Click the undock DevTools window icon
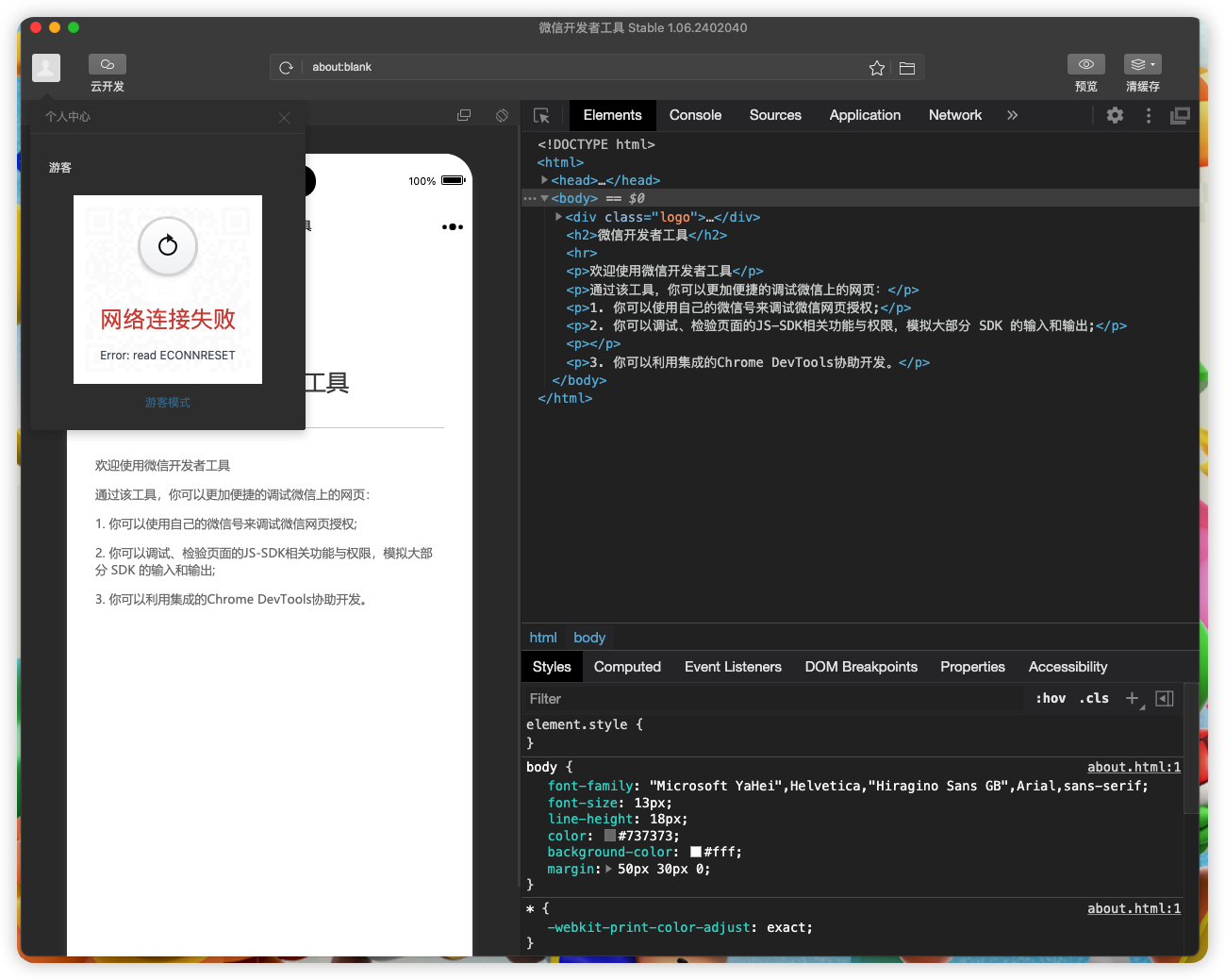Image resolution: width=1225 pixels, height=980 pixels. click(x=1180, y=115)
